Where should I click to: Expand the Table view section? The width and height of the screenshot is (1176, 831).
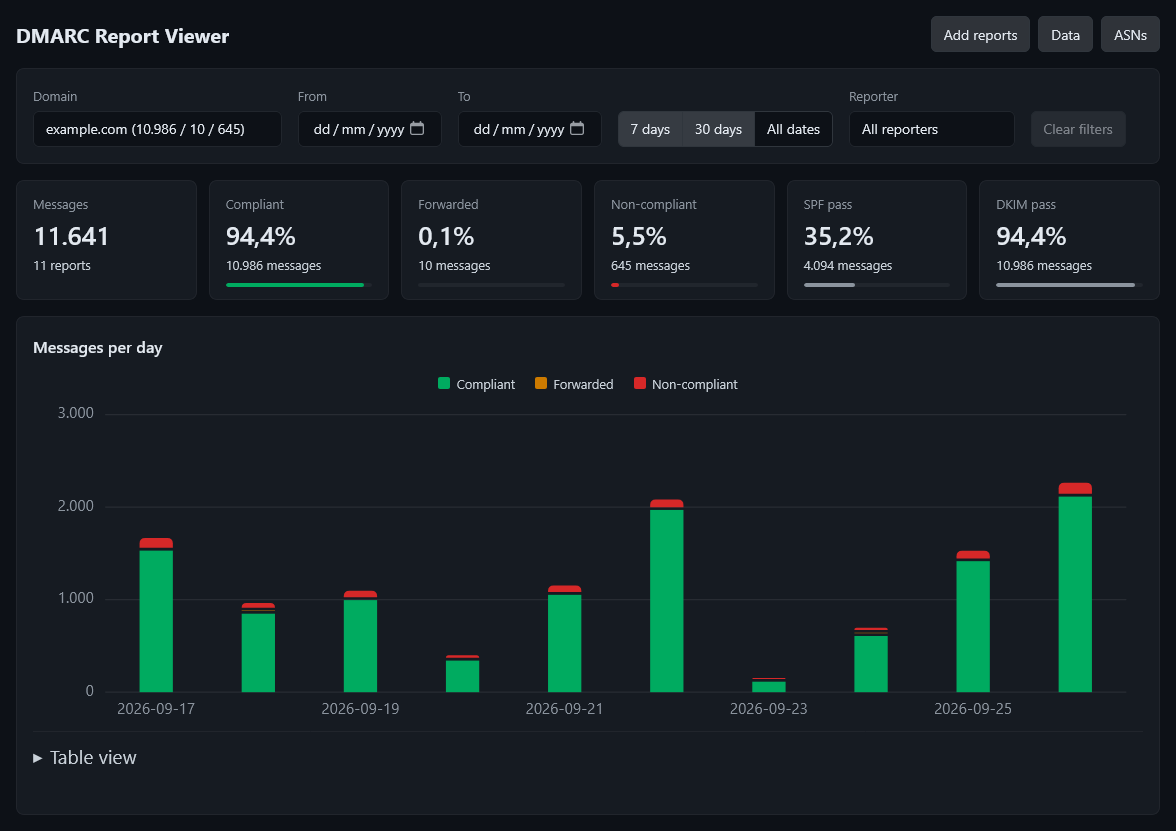click(x=85, y=758)
